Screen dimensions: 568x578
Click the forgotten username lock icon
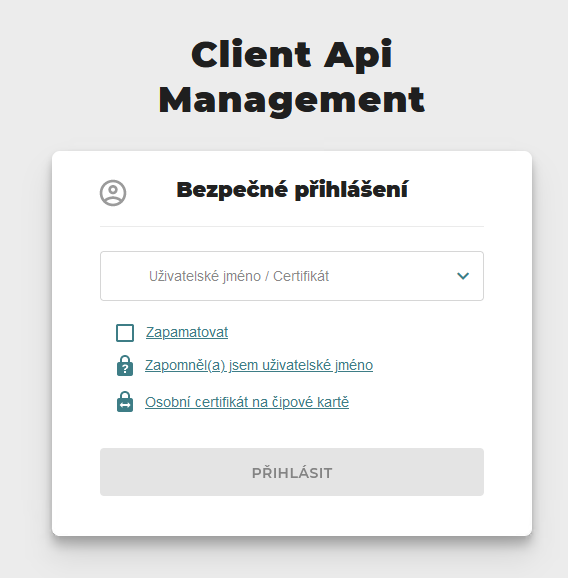tap(125, 366)
